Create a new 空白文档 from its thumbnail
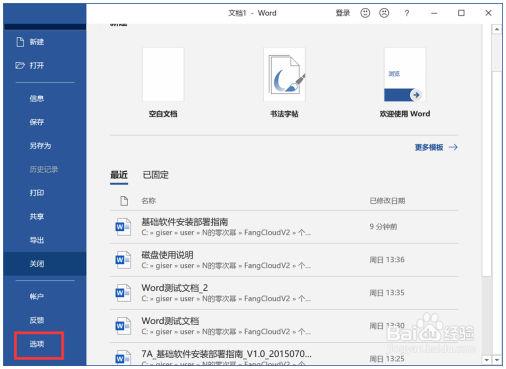The image size is (506, 369). click(x=163, y=74)
